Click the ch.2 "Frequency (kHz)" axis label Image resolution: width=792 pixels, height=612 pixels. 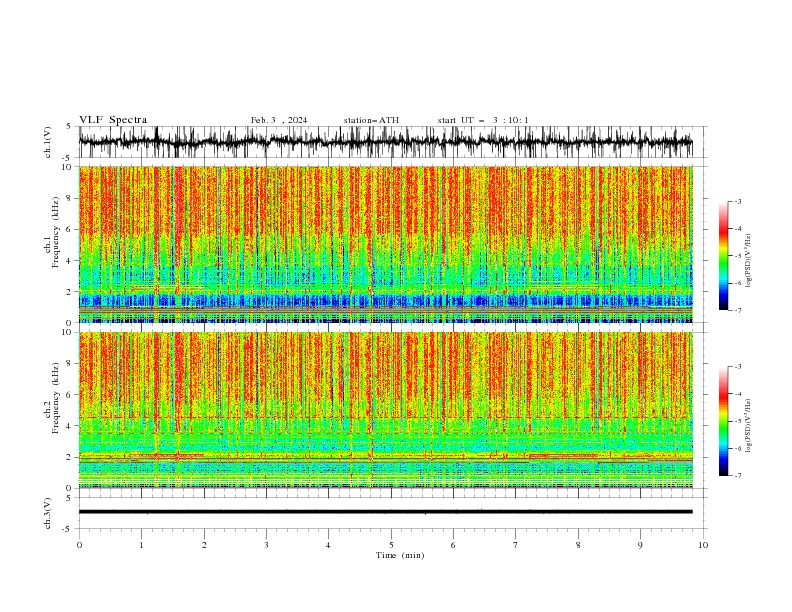coord(56,398)
